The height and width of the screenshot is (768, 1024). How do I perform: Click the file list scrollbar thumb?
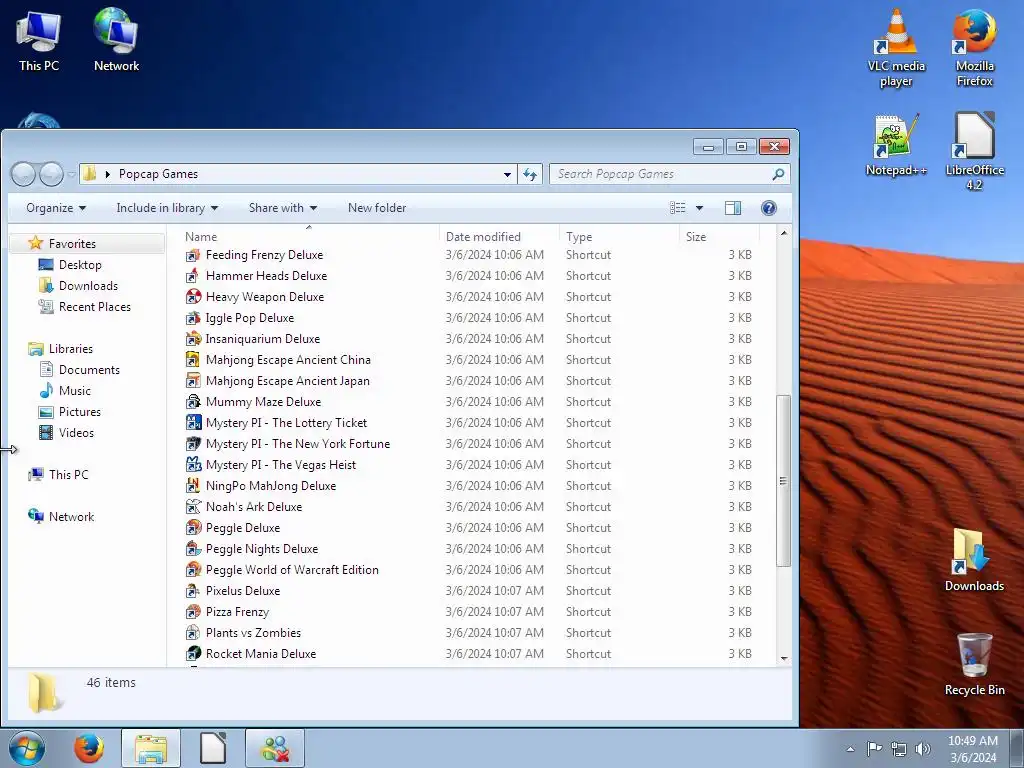pyautogui.click(x=784, y=481)
